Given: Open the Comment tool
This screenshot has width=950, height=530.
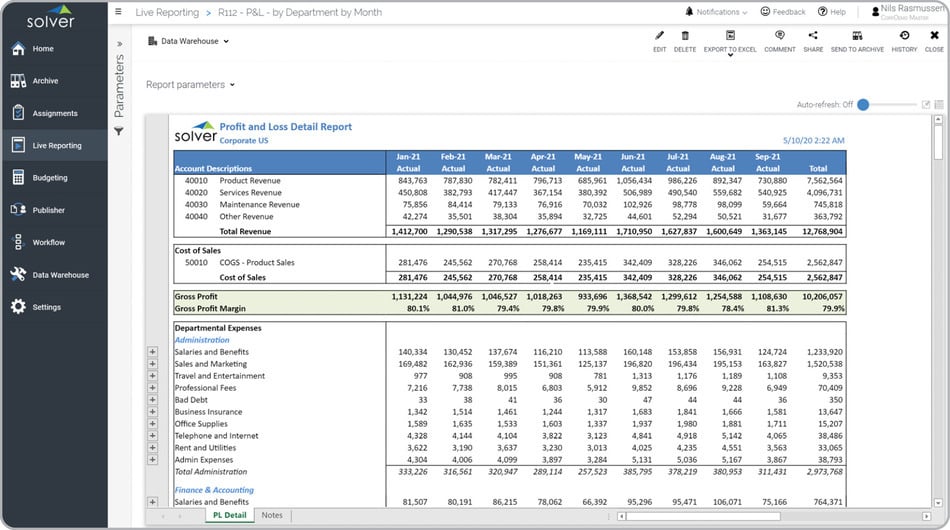Looking at the screenshot, I should (x=779, y=36).
